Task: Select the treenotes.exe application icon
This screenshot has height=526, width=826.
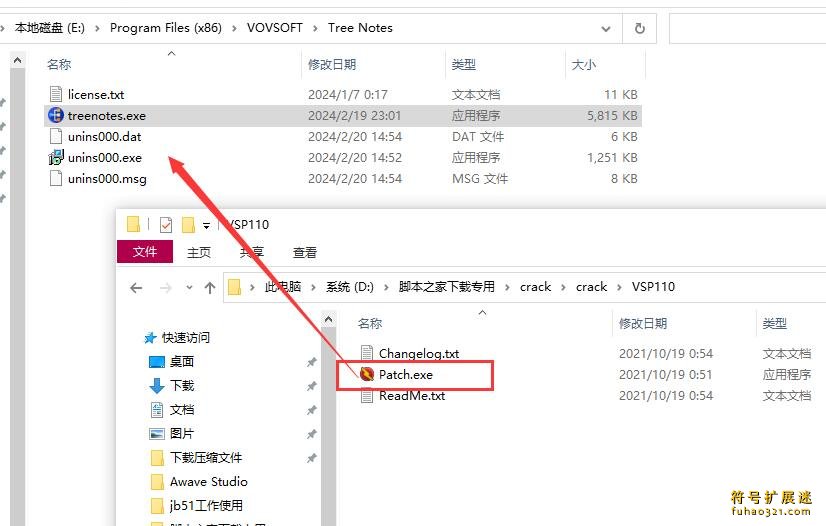Action: 56,115
